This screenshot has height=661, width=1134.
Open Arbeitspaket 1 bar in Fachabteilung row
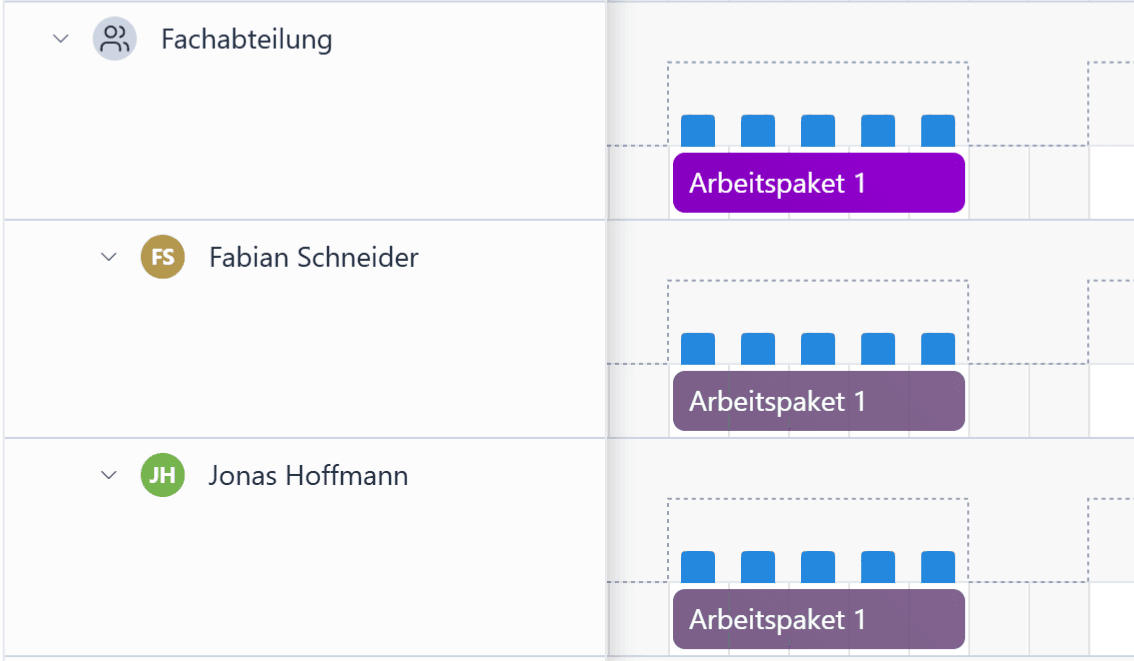click(818, 183)
